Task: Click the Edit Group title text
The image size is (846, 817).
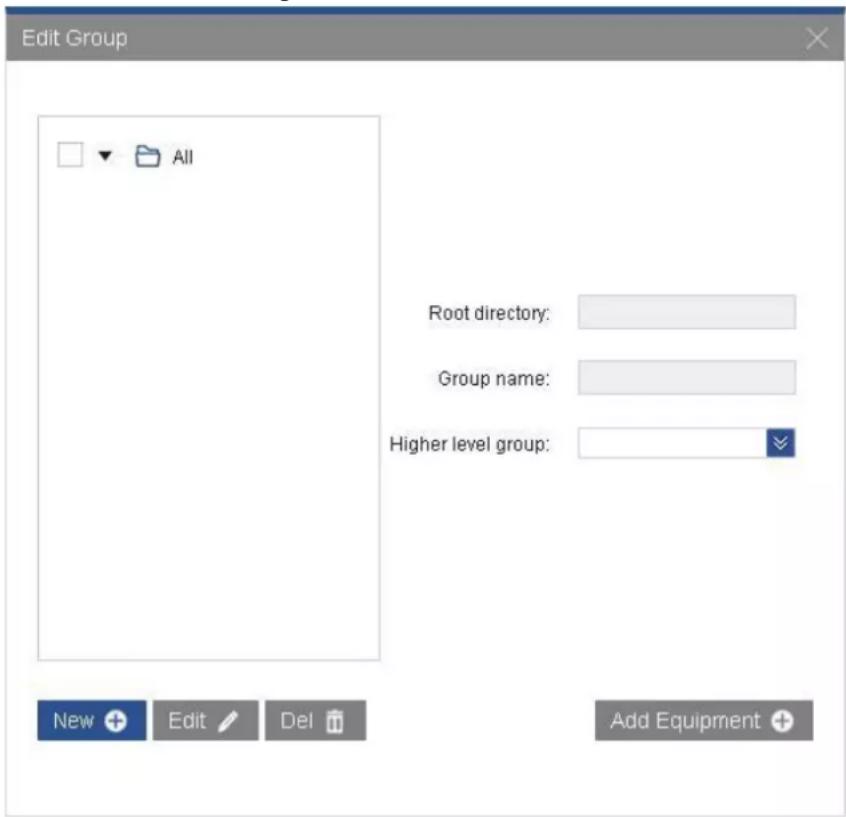Action: tap(74, 38)
